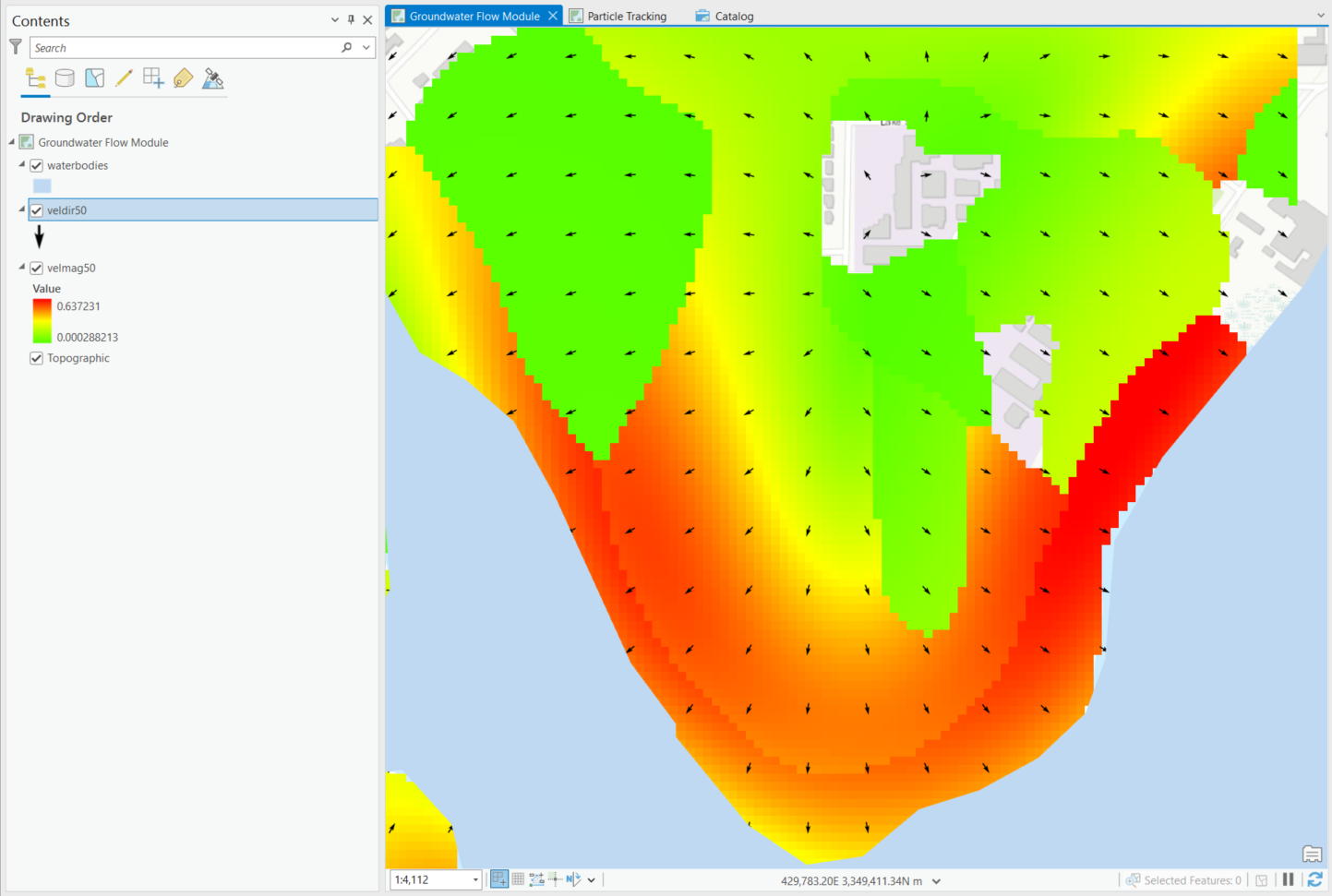This screenshot has height=896, width=1332.
Task: Open the map scale dropdown
Action: pyautogui.click(x=475, y=880)
